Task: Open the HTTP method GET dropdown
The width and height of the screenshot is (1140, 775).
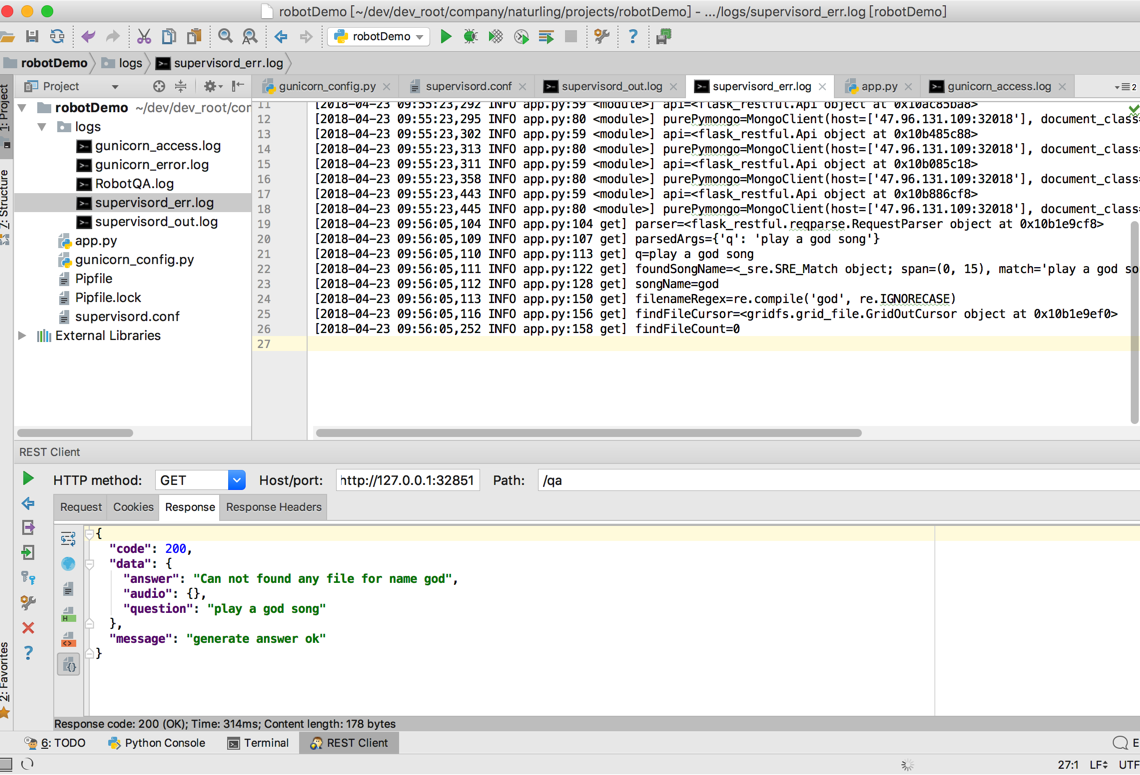Action: tap(236, 480)
